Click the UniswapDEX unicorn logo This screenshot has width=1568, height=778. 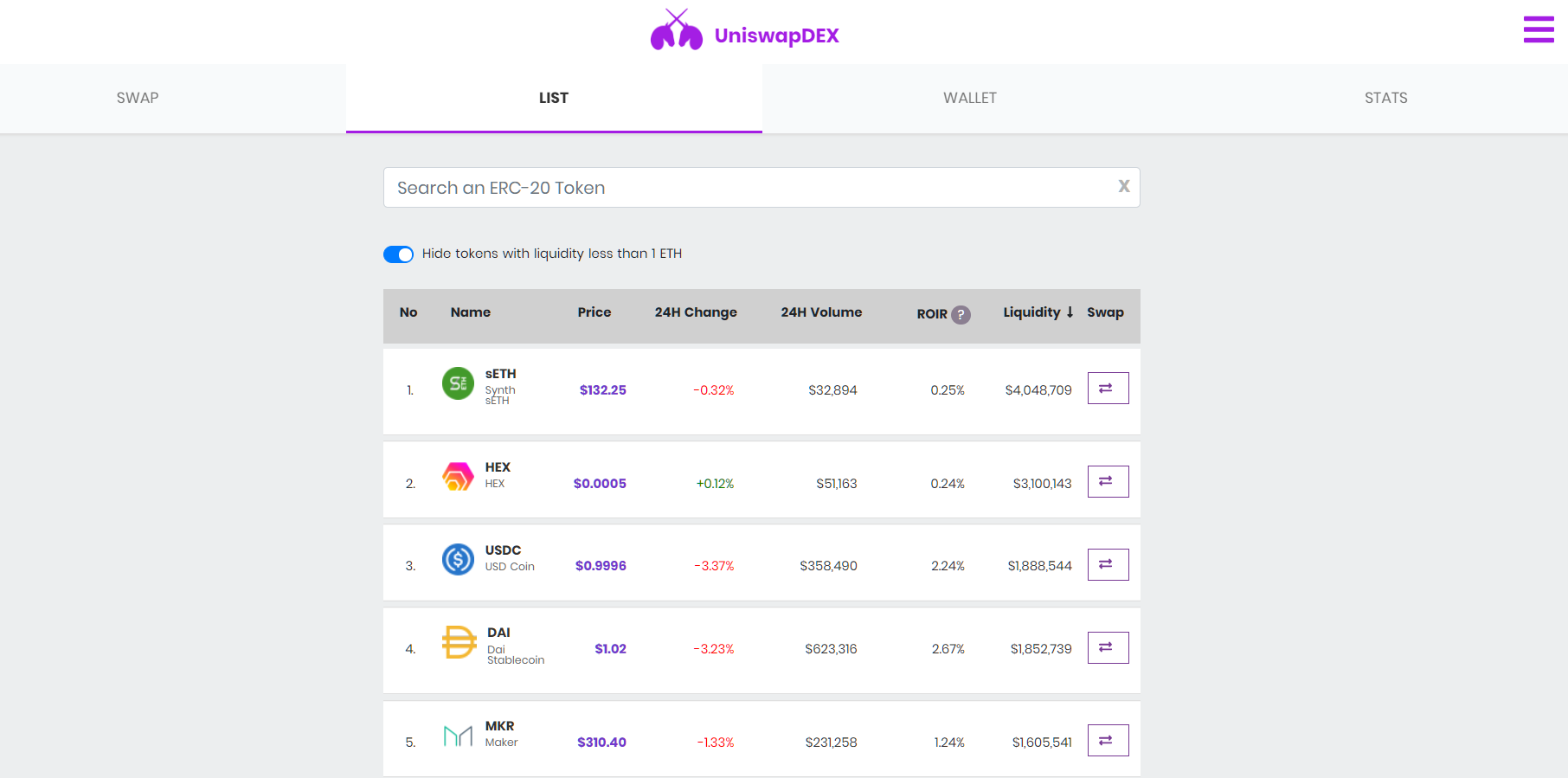coord(677,31)
